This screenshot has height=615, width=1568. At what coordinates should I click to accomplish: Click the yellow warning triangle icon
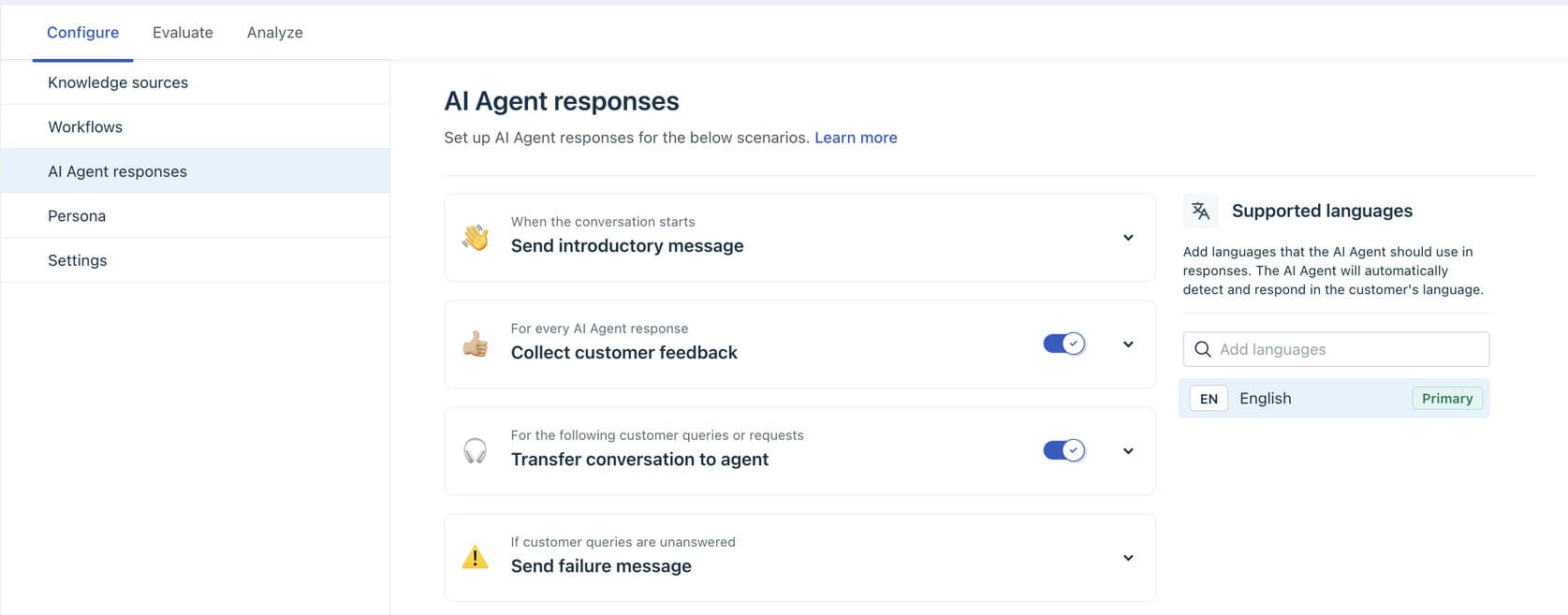click(x=476, y=558)
